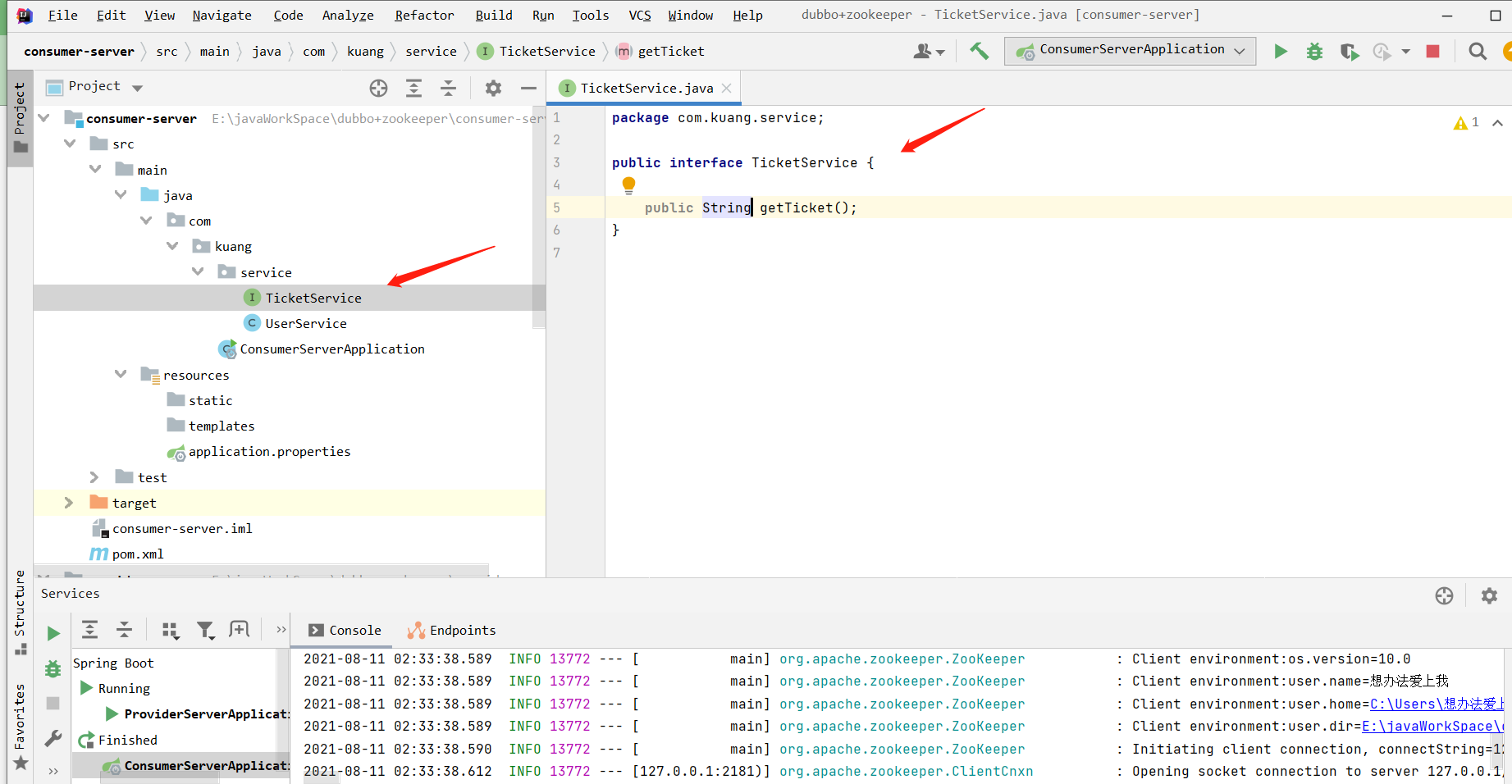
Task: Open the Navigate menu
Action: pos(222,15)
